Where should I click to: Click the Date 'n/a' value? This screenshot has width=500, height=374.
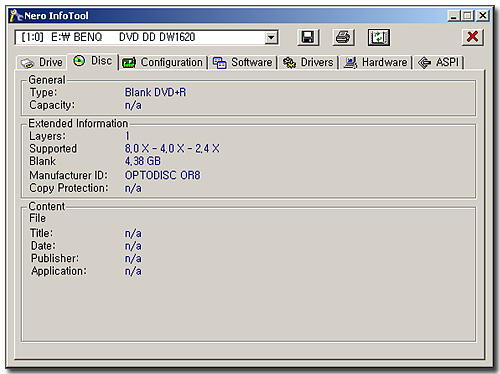click(x=133, y=246)
